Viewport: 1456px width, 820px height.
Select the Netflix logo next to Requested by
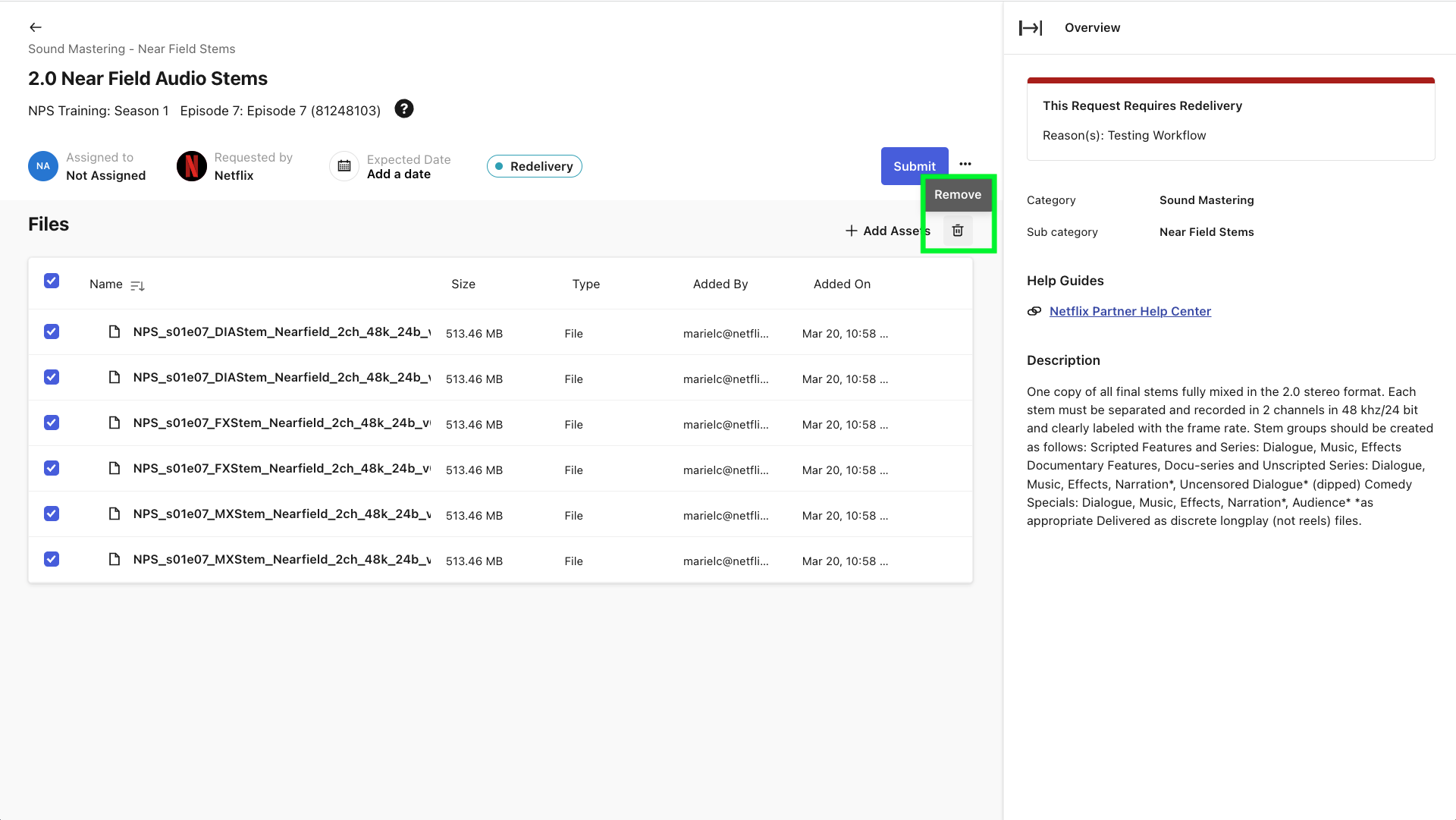tap(190, 165)
